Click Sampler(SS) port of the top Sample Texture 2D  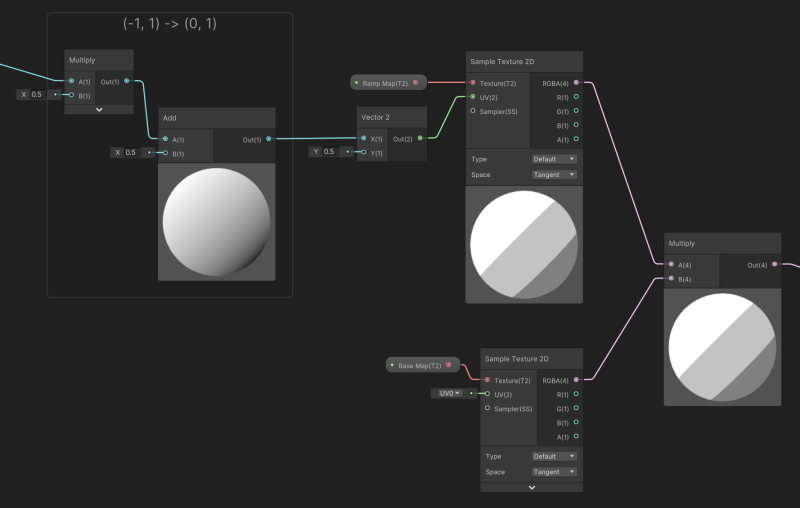pos(473,111)
